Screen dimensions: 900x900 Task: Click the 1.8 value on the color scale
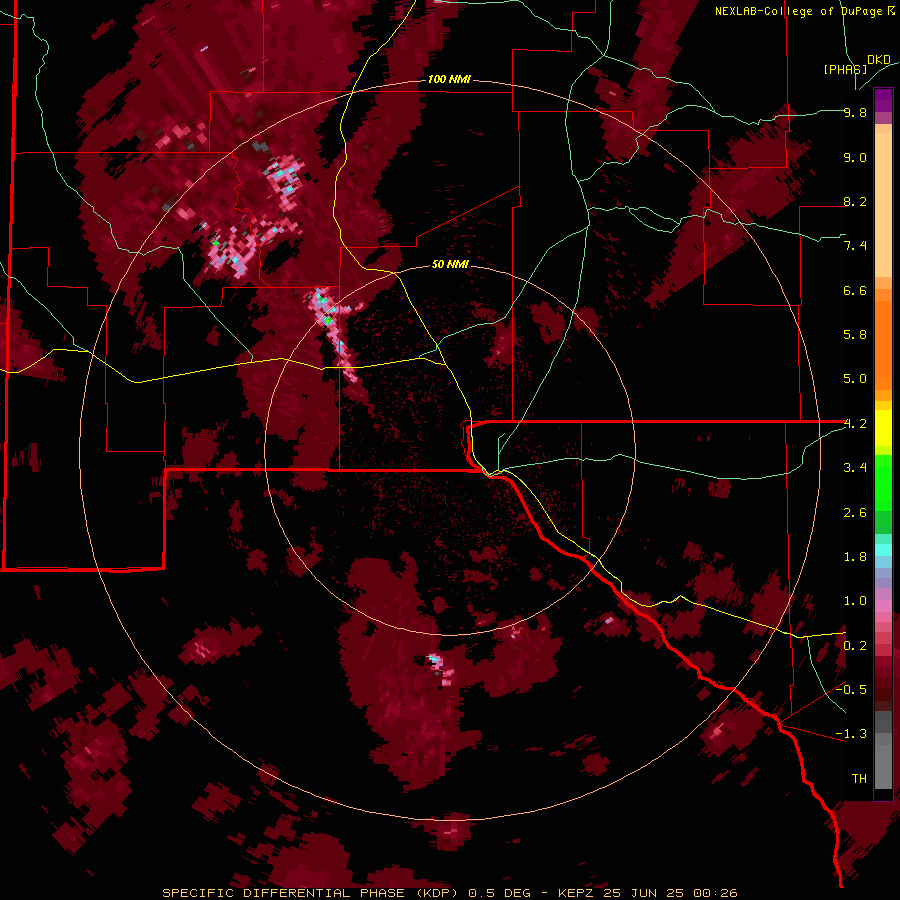855,557
